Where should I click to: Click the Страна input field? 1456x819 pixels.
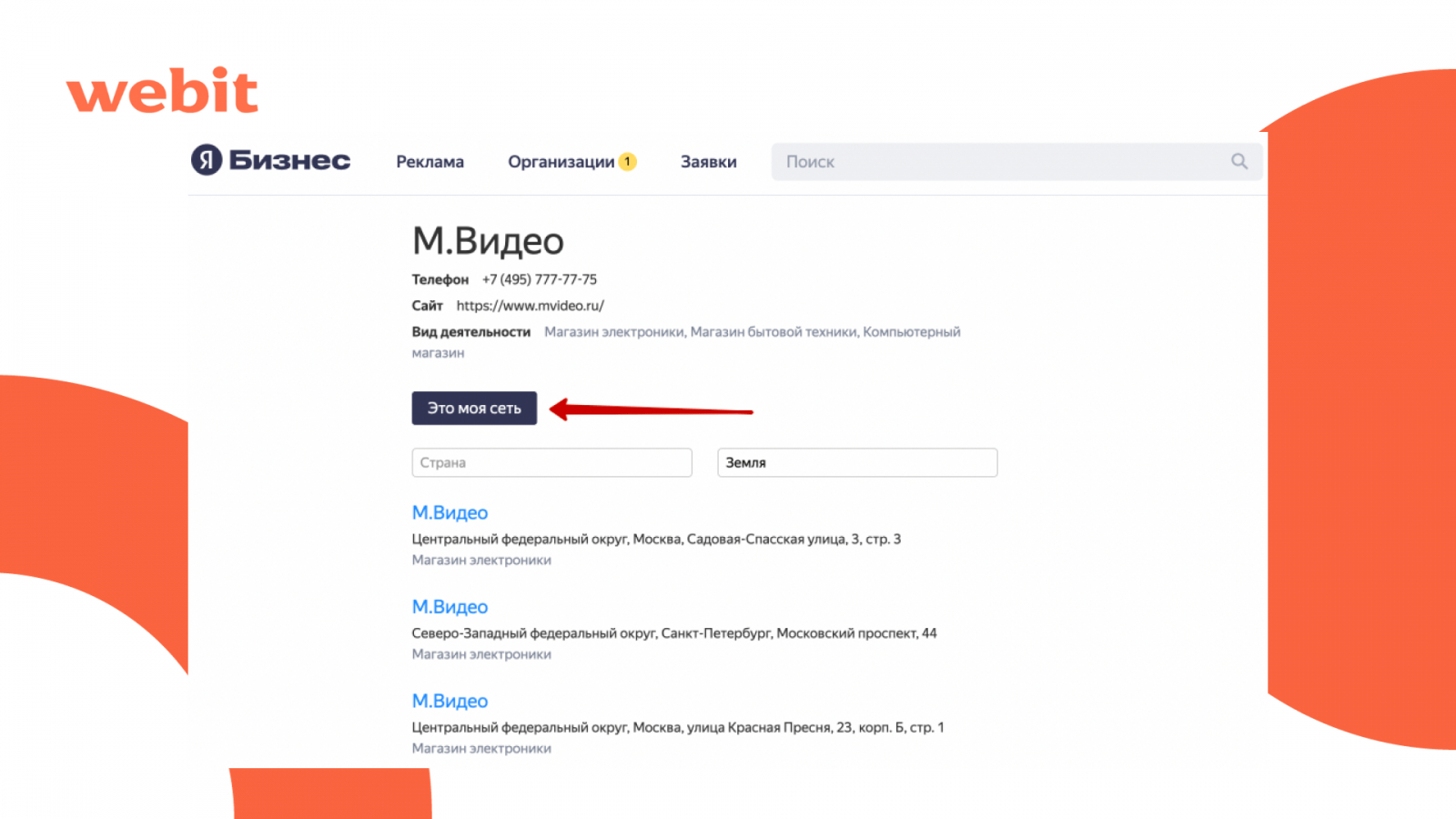(x=551, y=462)
